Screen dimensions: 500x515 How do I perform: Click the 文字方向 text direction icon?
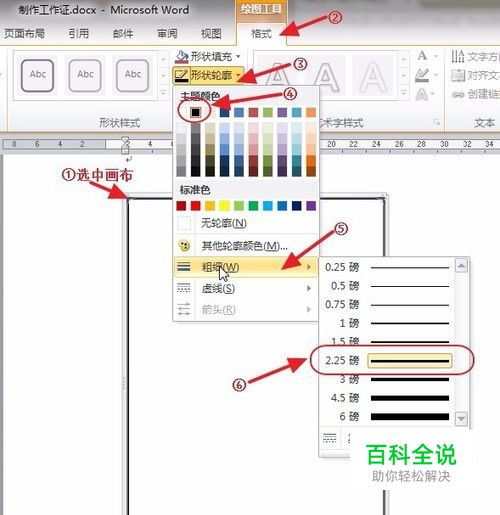pos(458,56)
